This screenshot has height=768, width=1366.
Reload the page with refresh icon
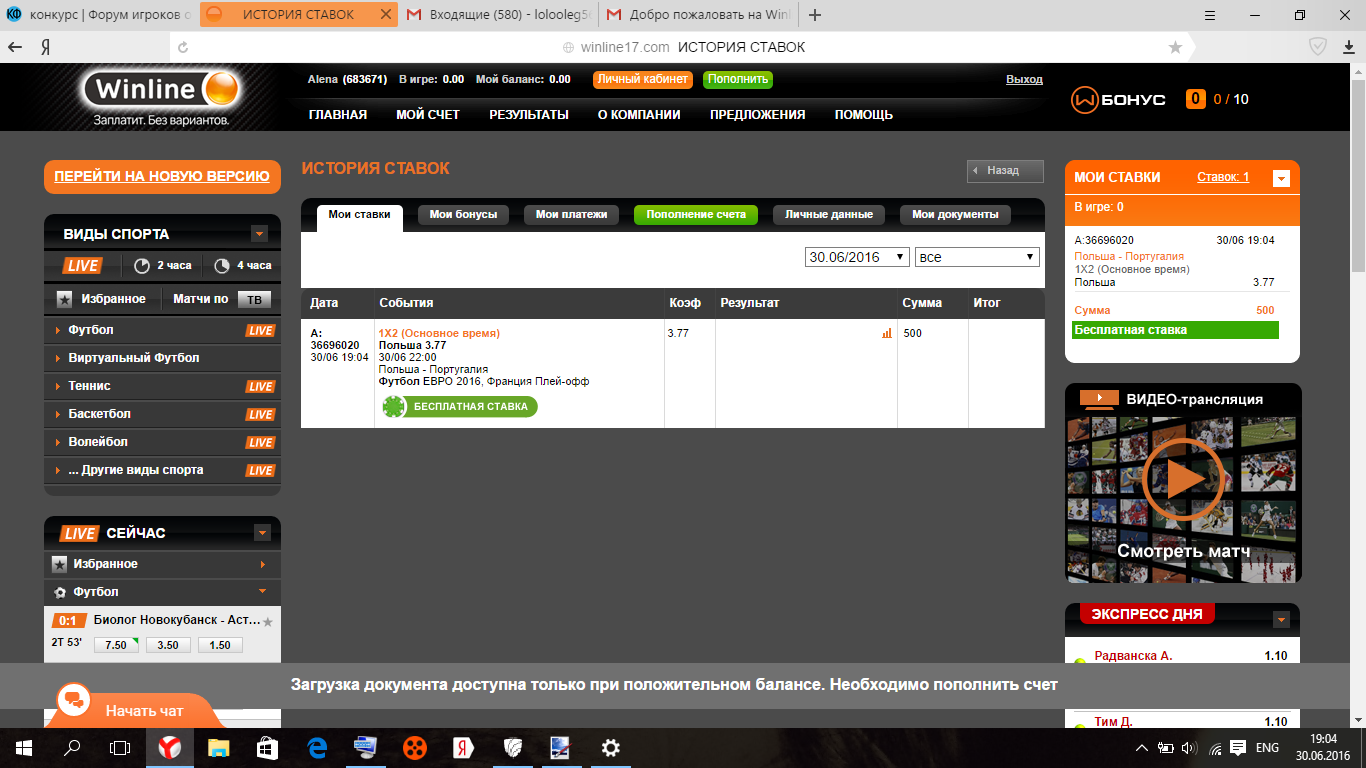(183, 47)
